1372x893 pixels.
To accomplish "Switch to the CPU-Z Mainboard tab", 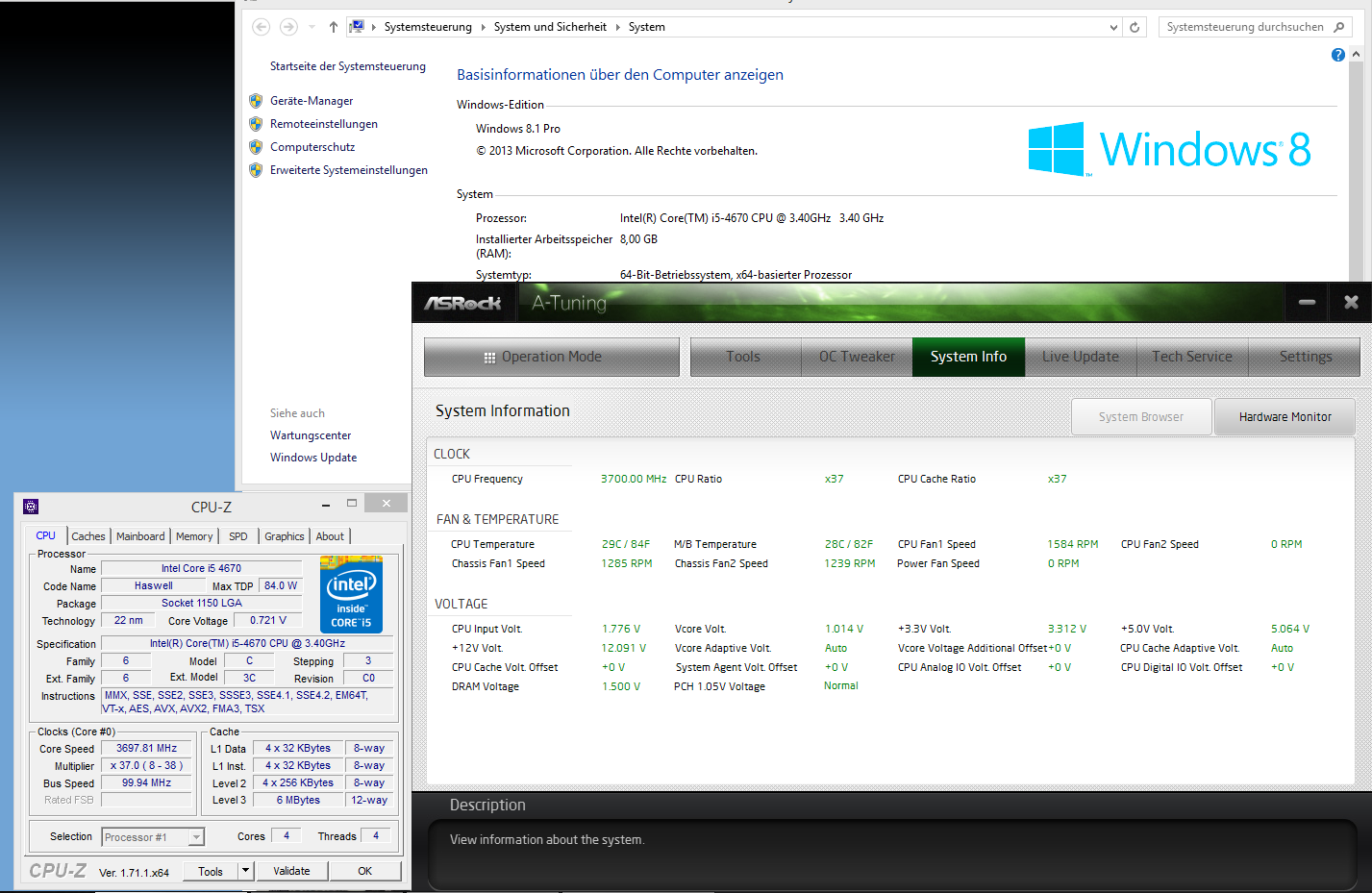I will coord(140,536).
